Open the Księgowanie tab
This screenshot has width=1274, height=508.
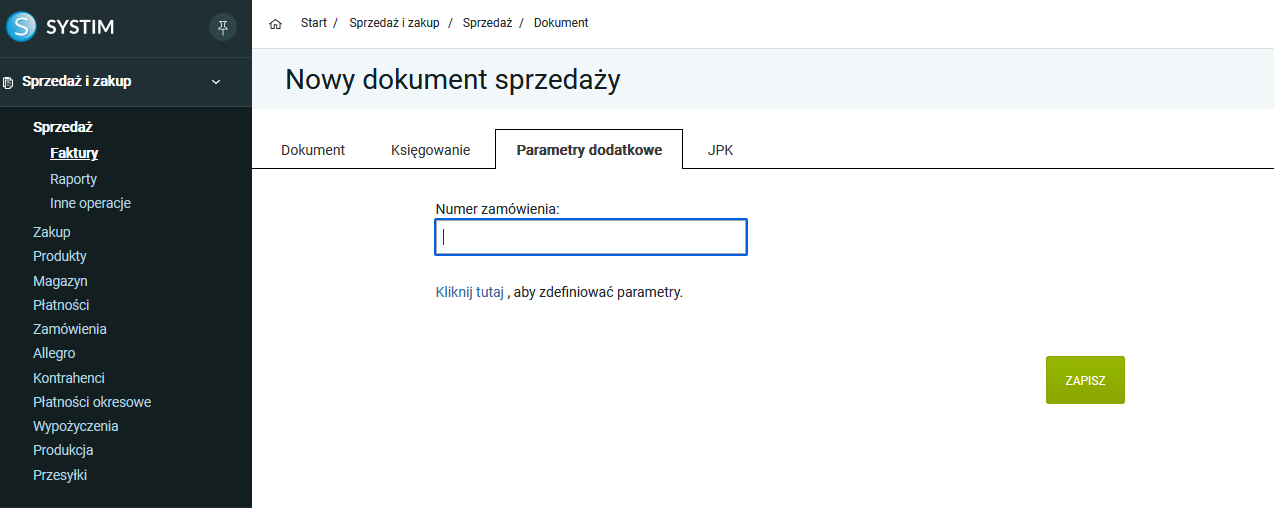tap(430, 150)
